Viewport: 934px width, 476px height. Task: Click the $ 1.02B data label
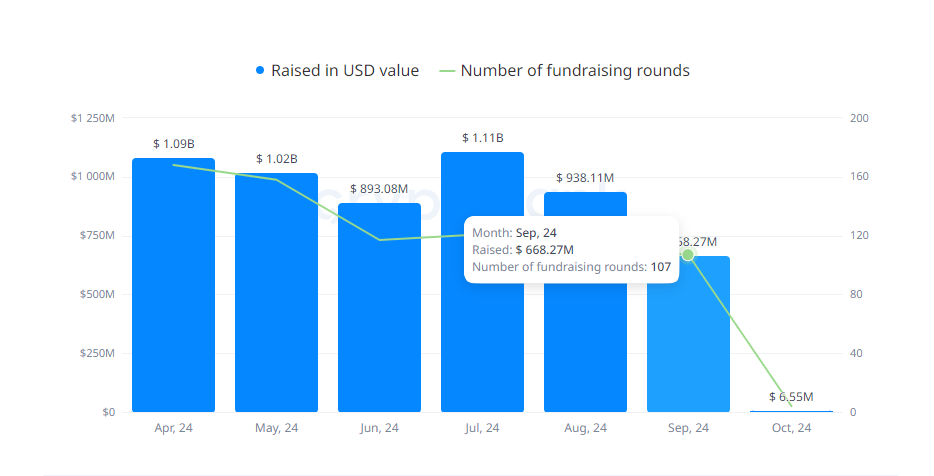[276, 159]
